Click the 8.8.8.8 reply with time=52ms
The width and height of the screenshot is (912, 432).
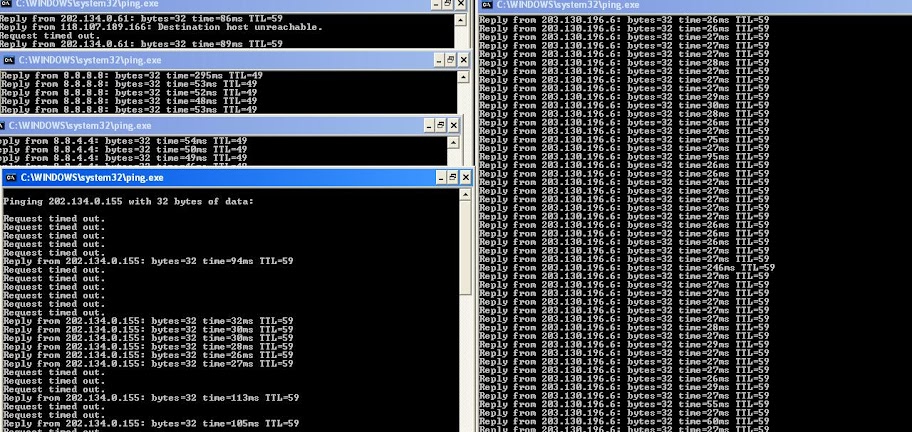[129, 92]
